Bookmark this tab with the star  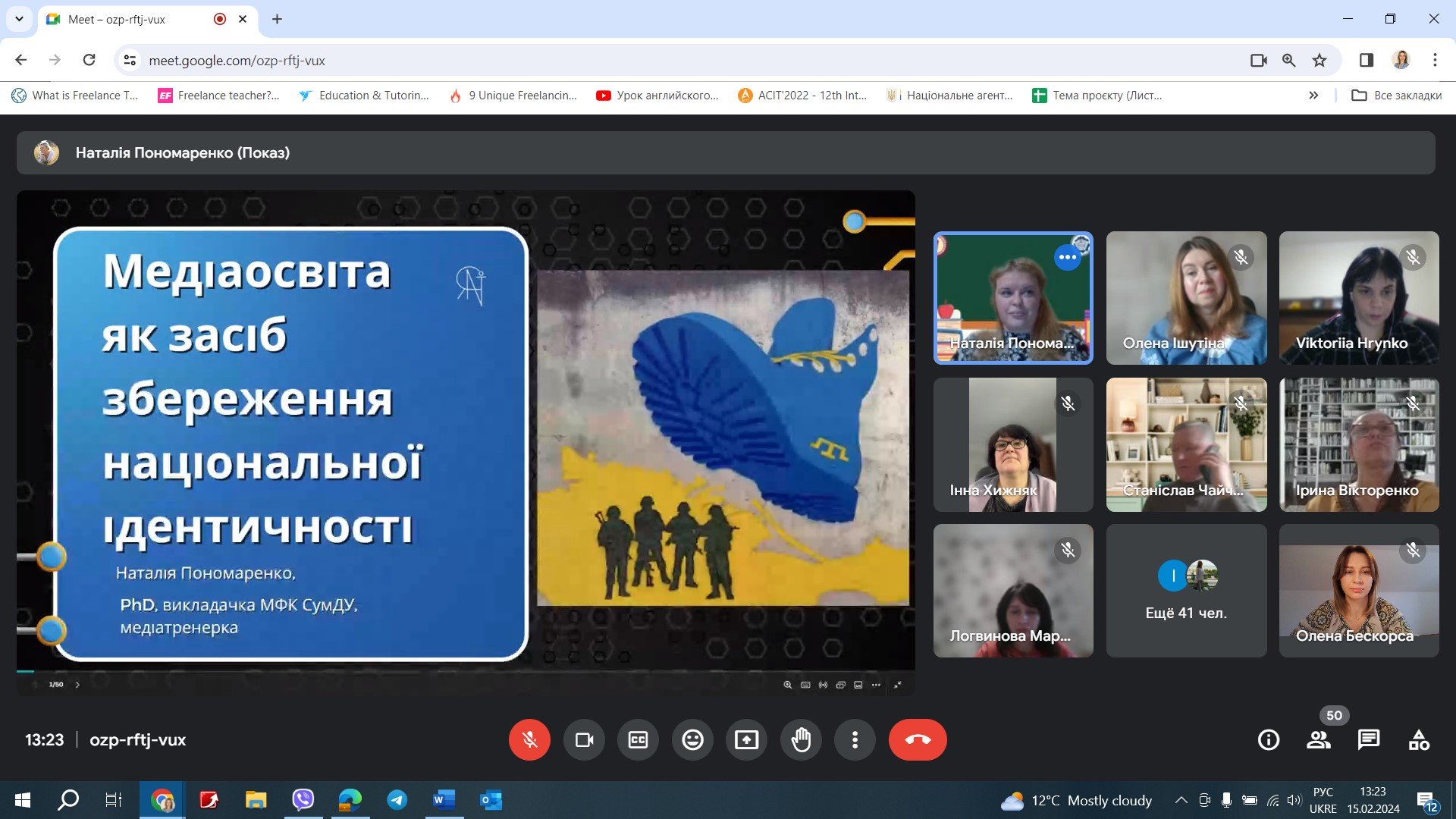coord(1319,60)
